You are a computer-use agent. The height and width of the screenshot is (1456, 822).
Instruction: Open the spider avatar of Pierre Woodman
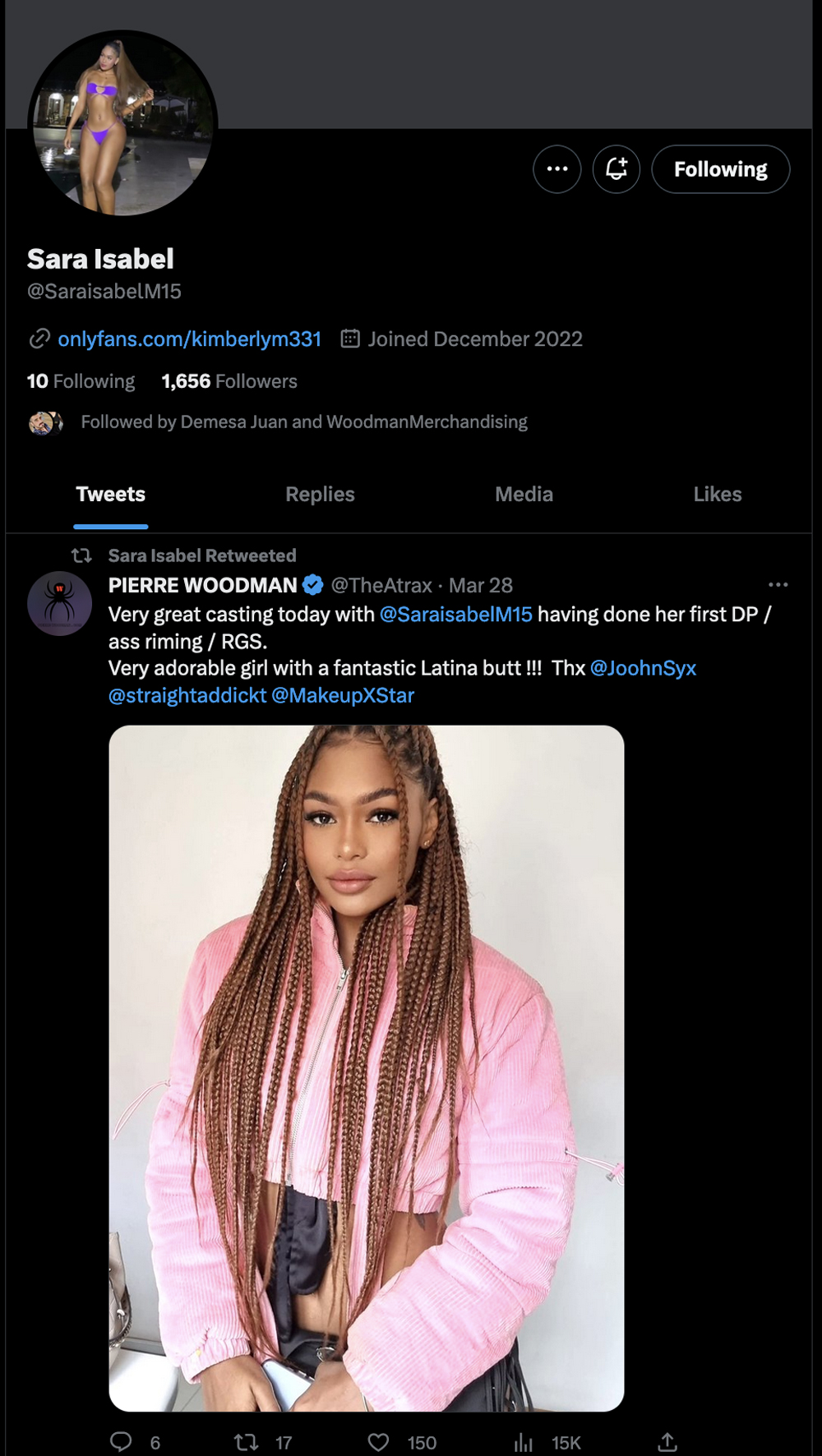tap(59, 603)
